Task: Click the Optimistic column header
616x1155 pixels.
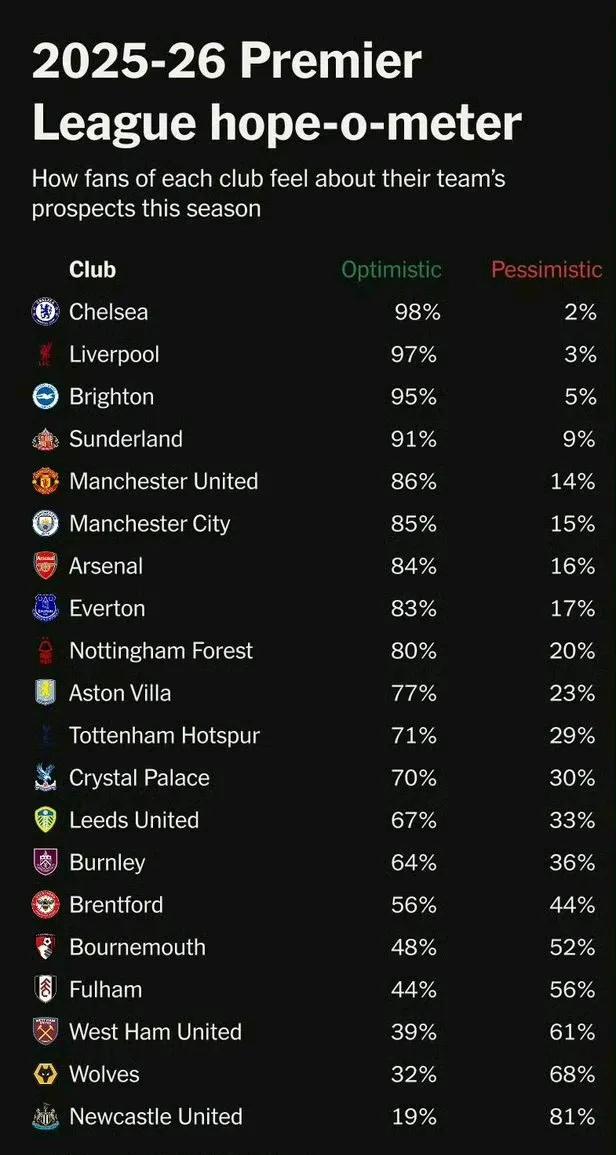Action: tap(391, 270)
